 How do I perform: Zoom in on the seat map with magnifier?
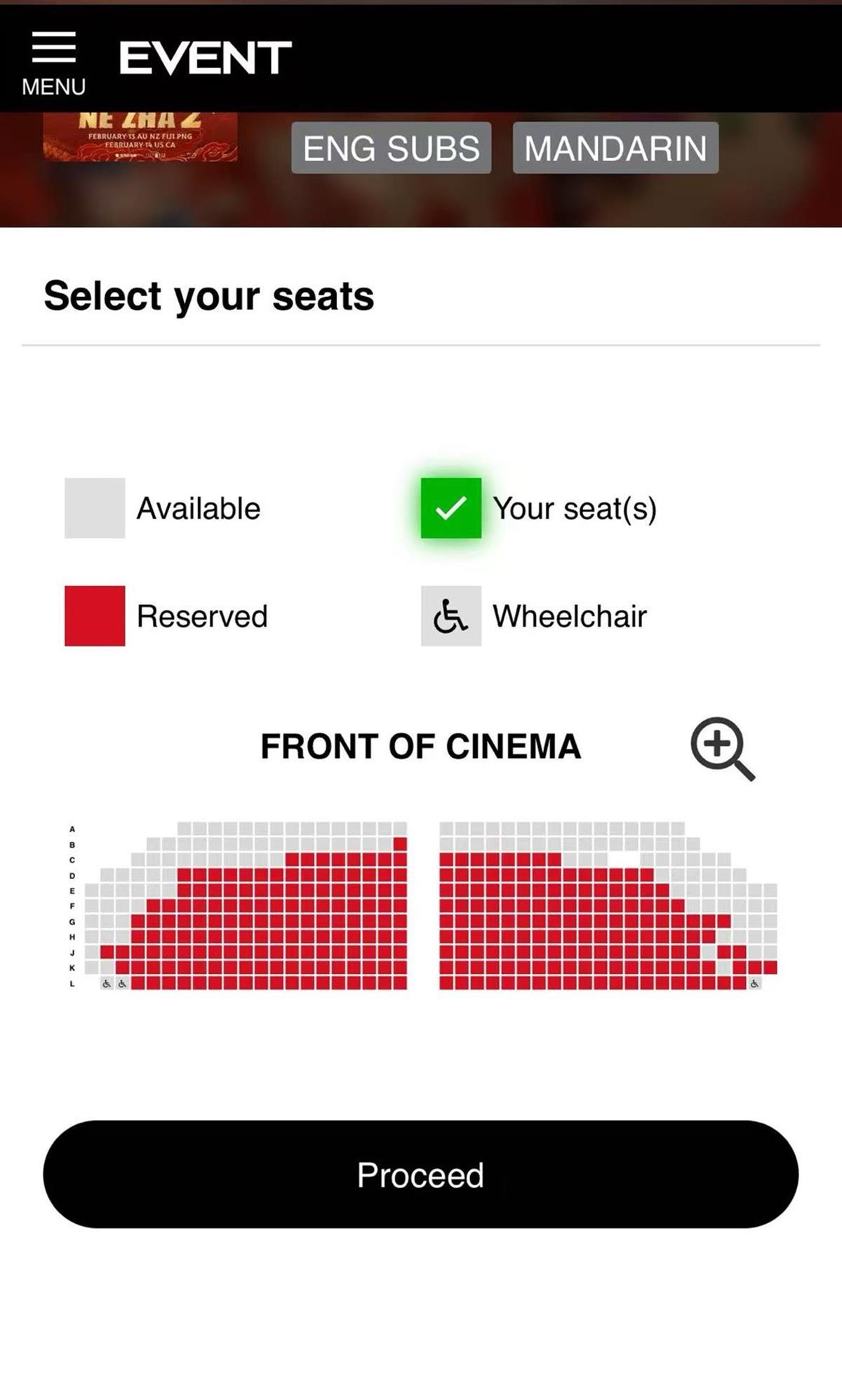click(x=722, y=748)
